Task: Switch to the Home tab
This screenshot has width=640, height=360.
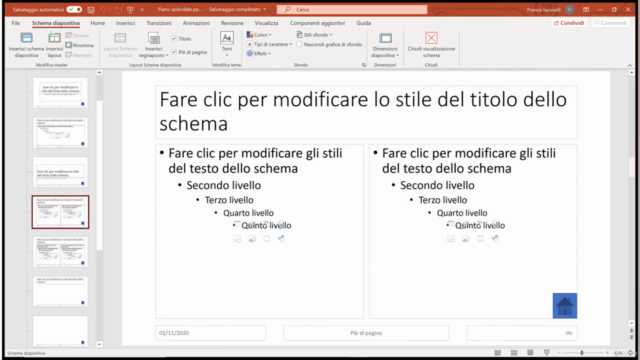Action: pos(98,23)
